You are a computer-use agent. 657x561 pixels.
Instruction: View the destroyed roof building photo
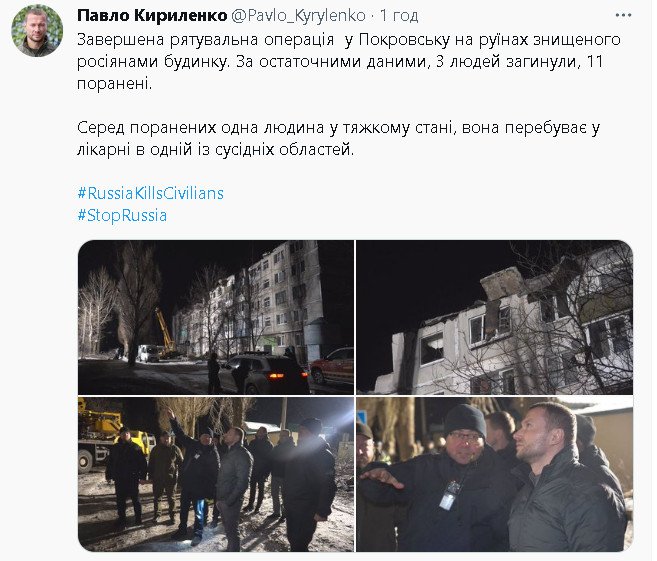(x=494, y=317)
